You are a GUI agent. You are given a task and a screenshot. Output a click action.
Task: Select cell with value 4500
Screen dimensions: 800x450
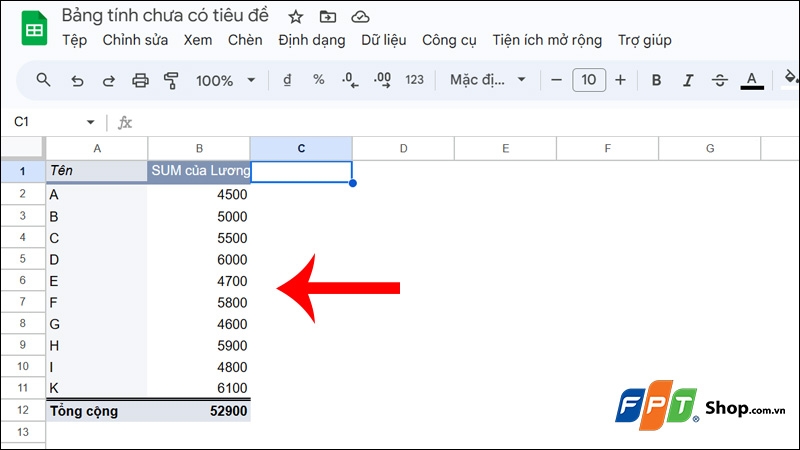199,194
